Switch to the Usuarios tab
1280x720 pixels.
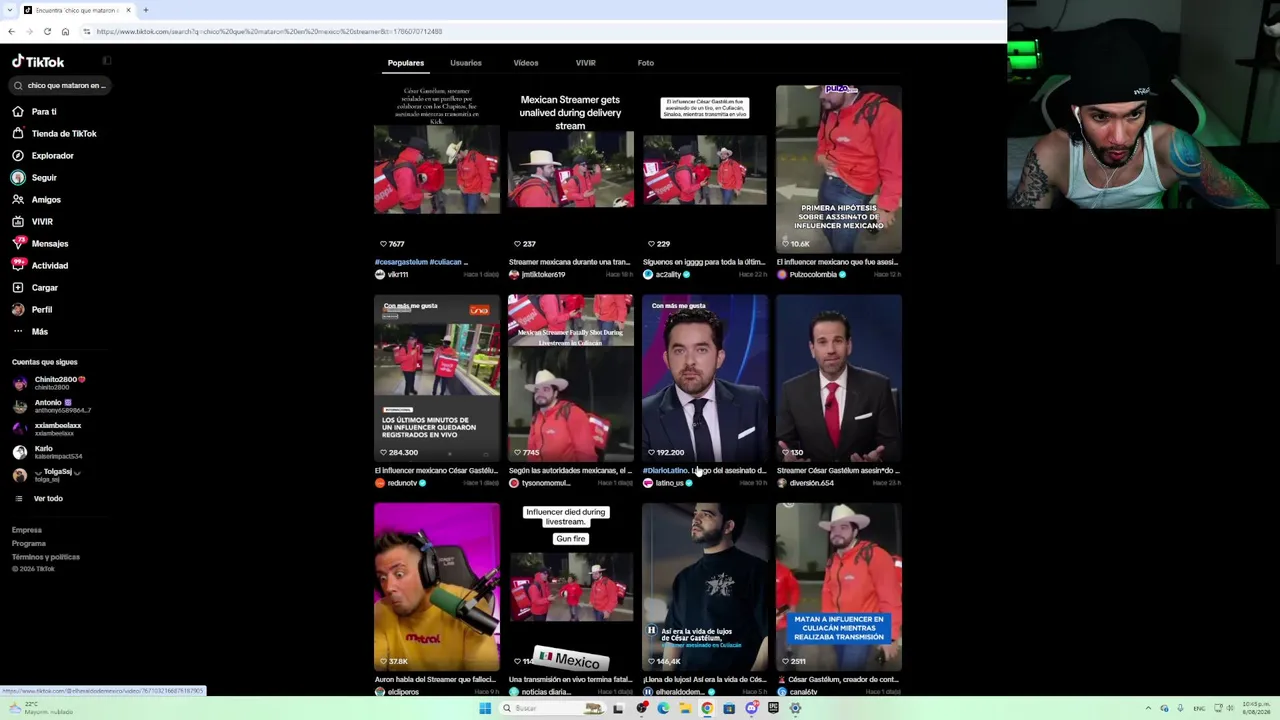click(466, 63)
